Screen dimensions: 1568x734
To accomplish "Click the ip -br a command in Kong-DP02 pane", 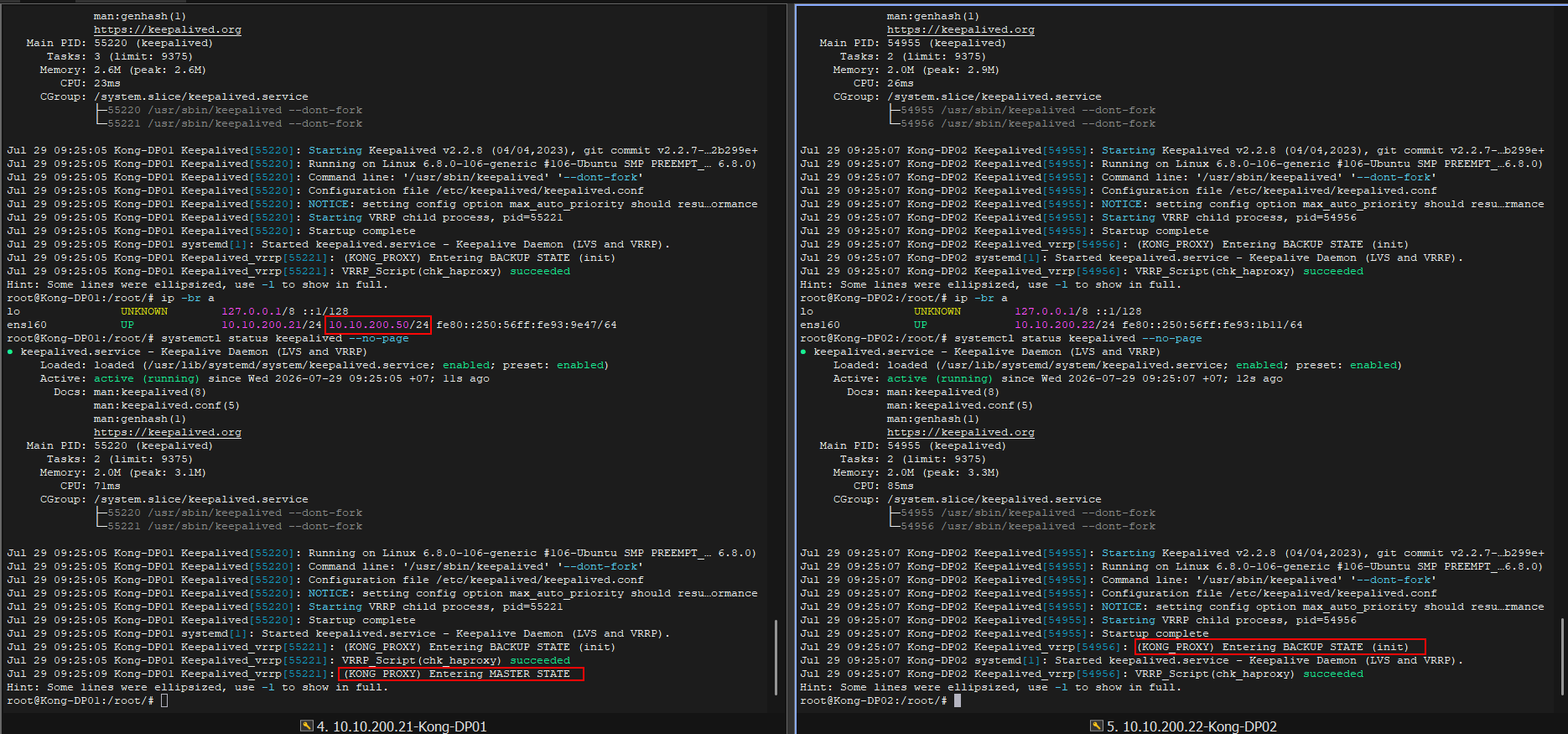I will pyautogui.click(x=981, y=298).
